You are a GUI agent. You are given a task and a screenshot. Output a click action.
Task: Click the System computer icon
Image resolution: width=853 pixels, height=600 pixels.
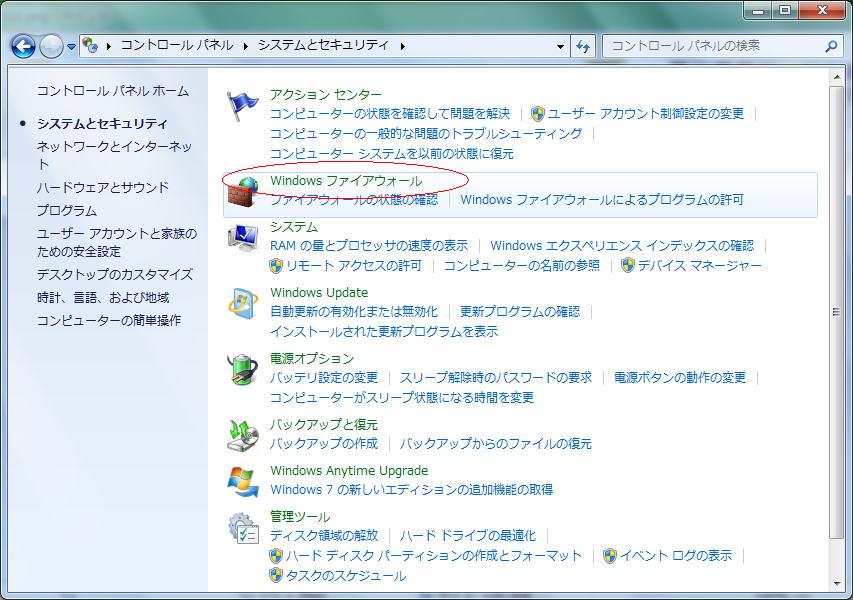[242, 237]
